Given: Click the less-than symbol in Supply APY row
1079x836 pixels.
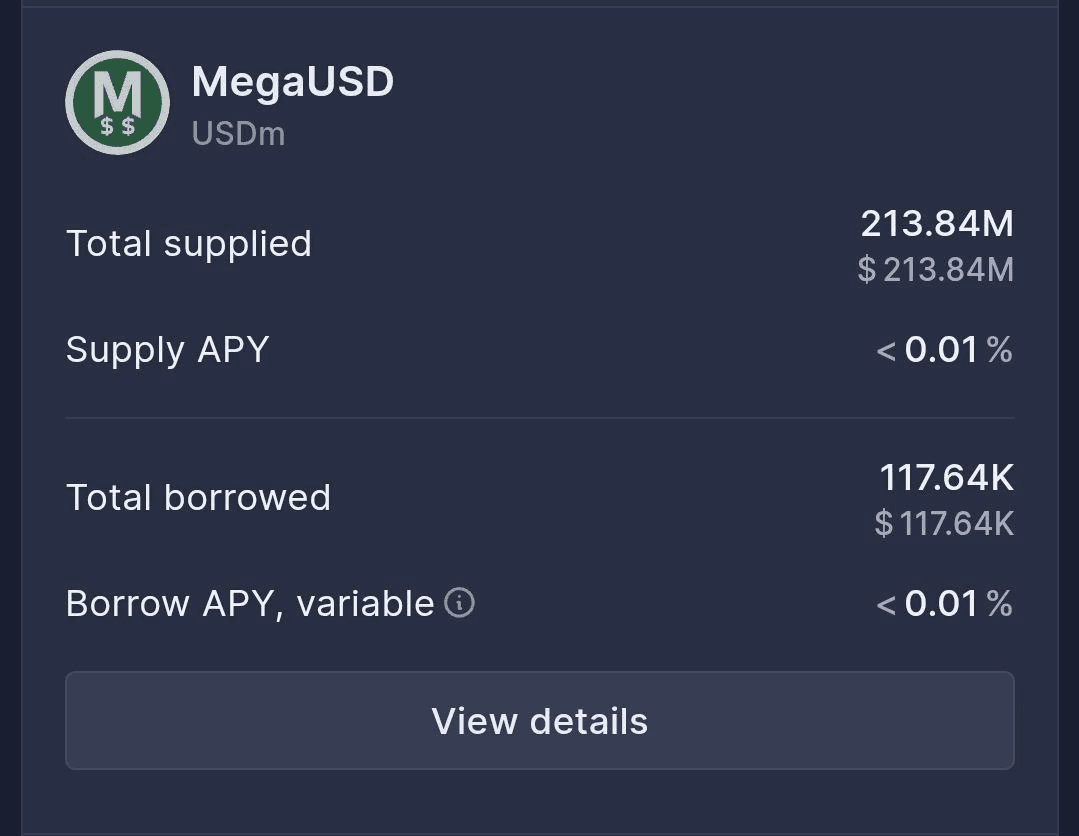Looking at the screenshot, I should click(x=886, y=351).
